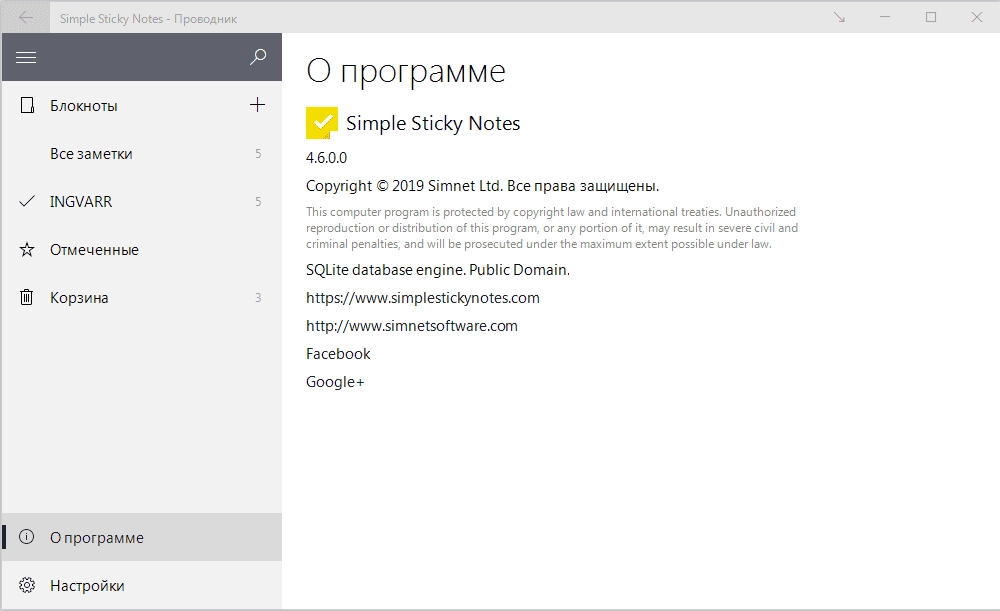Screen dimensions: 1000x611
Task: Minimize the window
Action: pos(885,17)
